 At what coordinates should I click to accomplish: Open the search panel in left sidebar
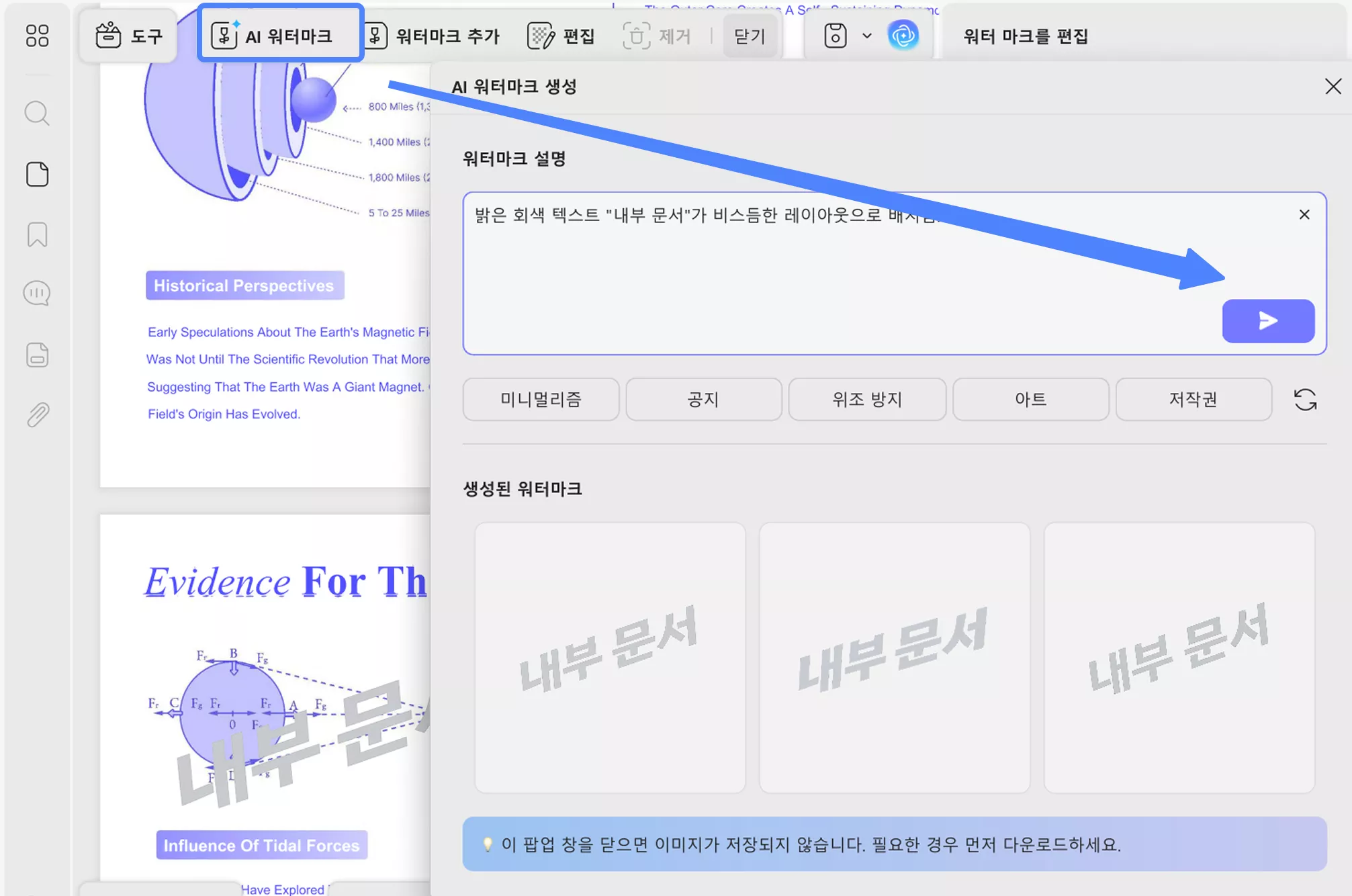click(x=37, y=114)
